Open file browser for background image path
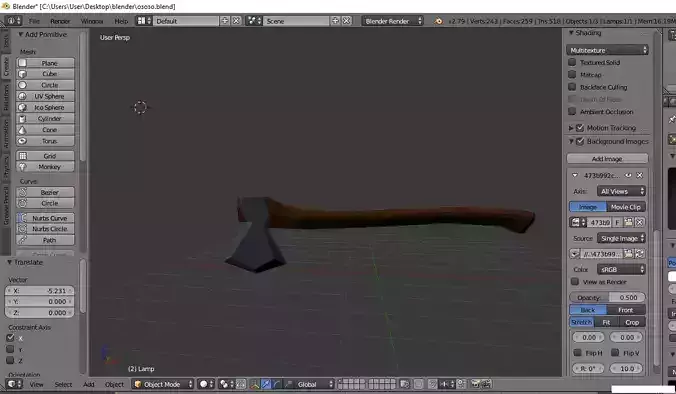 tap(629, 254)
